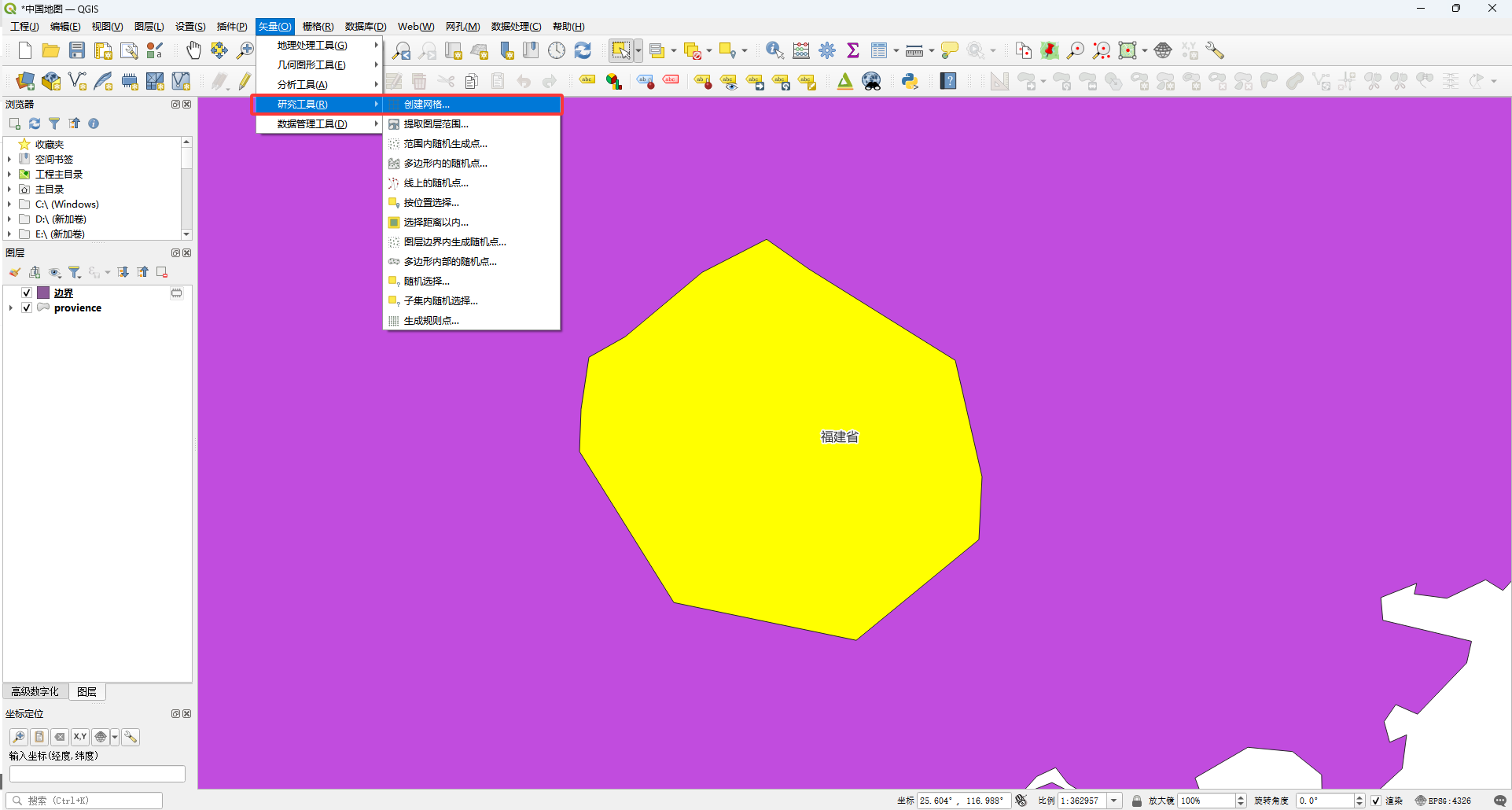Open the scale 比例 dropdown
This screenshot has width=1512, height=810.
tap(1114, 801)
